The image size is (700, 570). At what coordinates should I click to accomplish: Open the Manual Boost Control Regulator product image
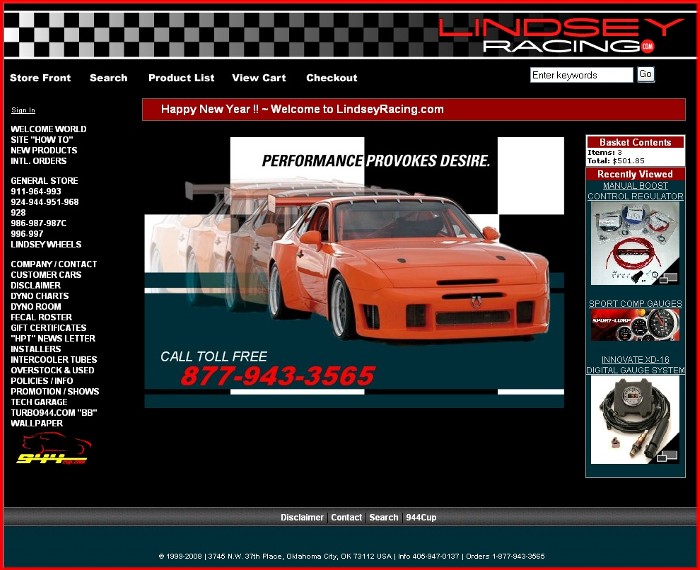635,243
